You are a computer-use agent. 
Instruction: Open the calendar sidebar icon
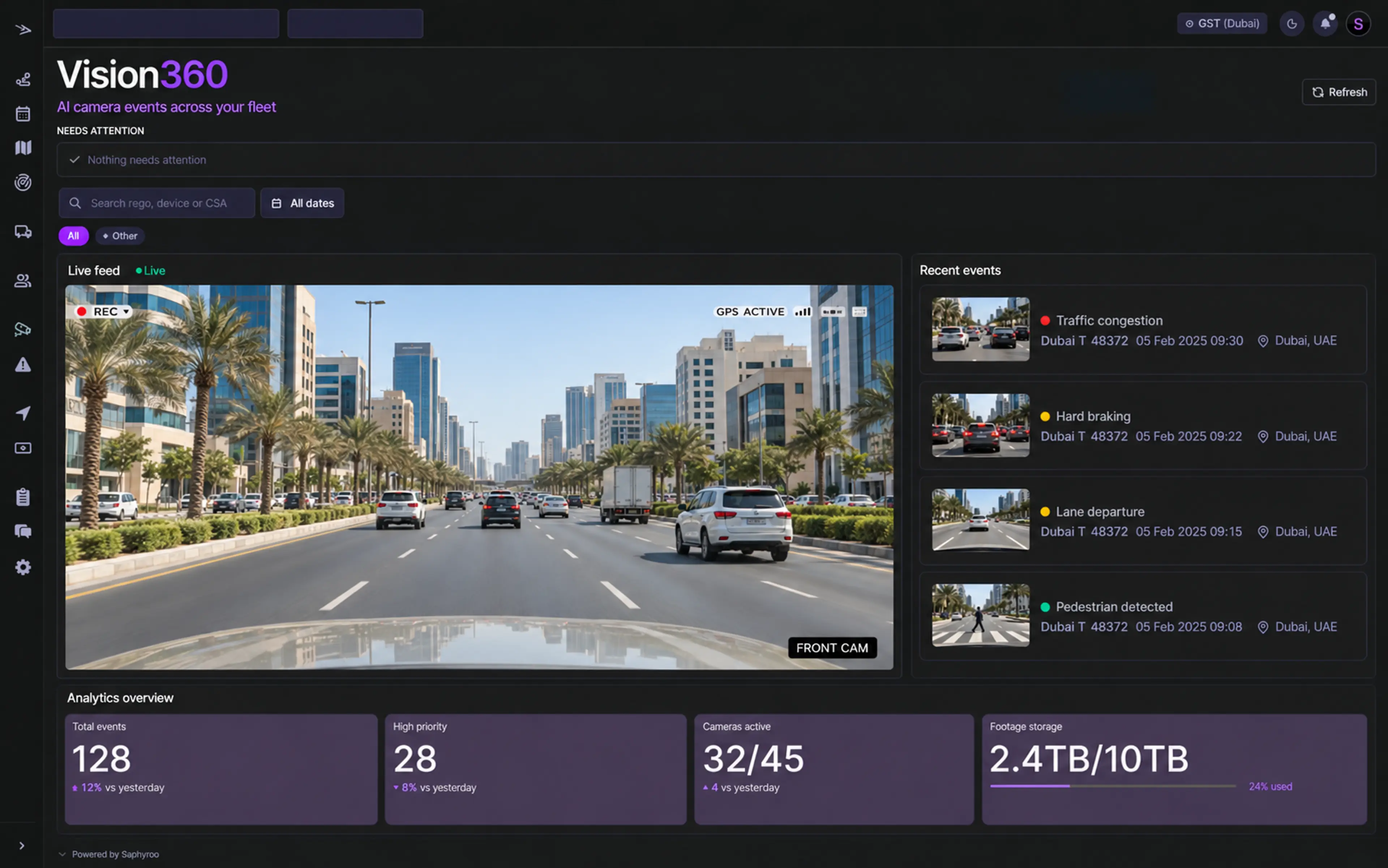pos(23,114)
